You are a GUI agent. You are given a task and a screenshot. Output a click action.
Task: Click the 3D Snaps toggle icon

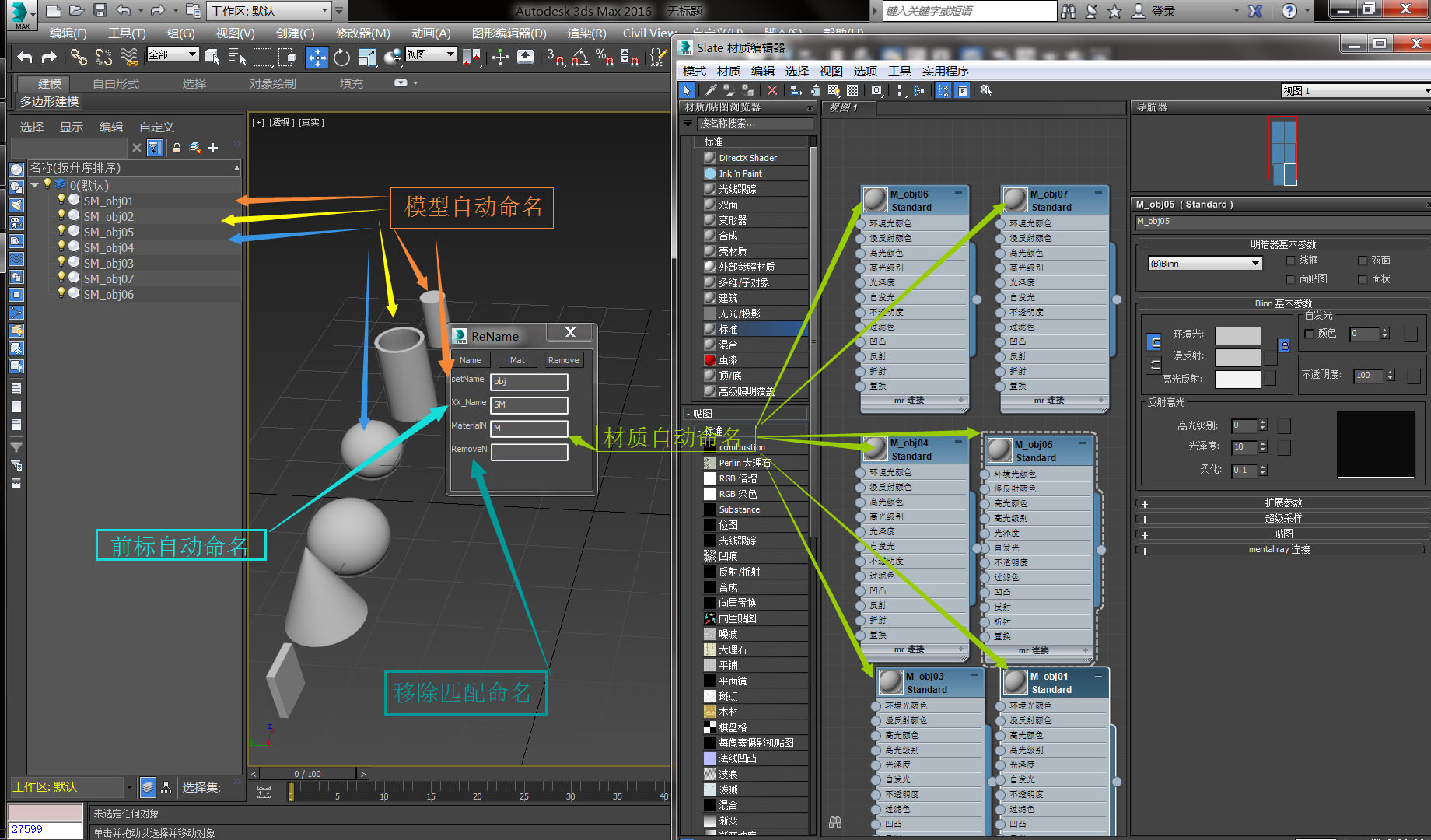pyautogui.click(x=555, y=57)
